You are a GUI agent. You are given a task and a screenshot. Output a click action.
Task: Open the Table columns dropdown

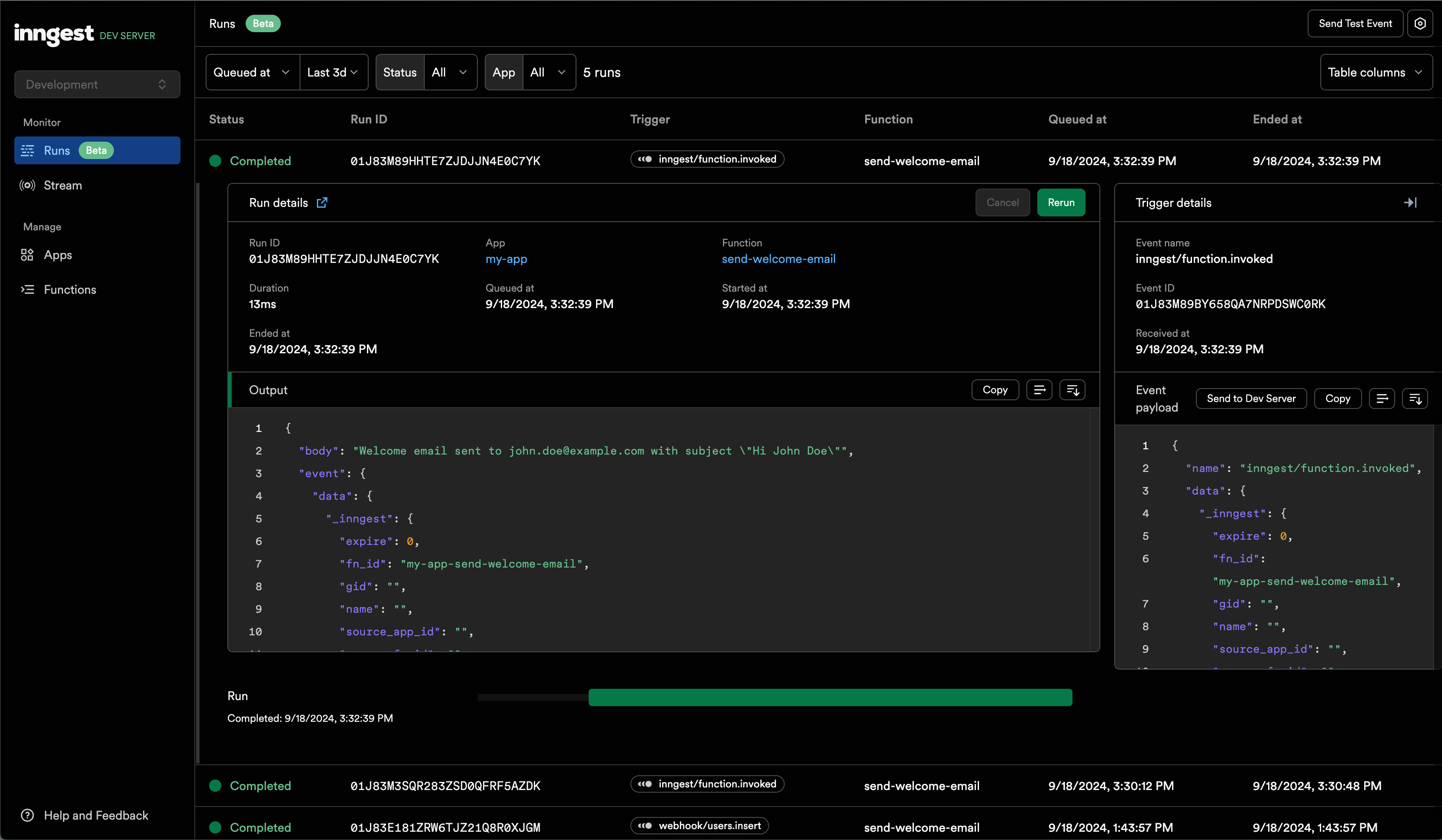1375,72
